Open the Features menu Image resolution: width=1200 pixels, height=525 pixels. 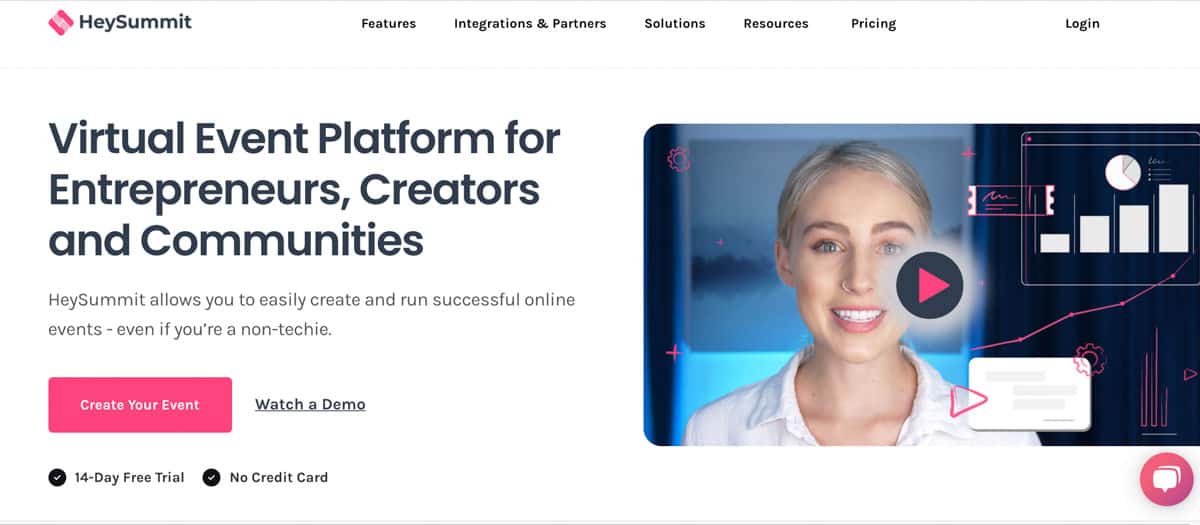pyautogui.click(x=389, y=23)
